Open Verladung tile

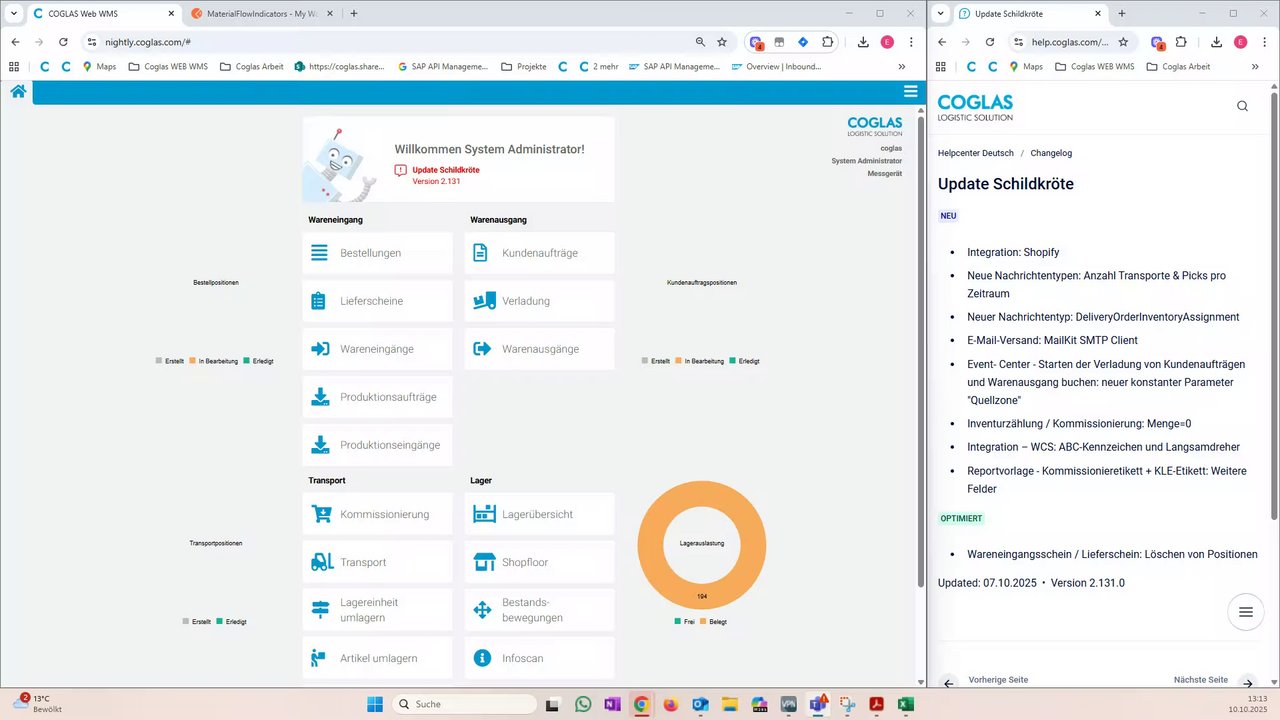tap(540, 301)
